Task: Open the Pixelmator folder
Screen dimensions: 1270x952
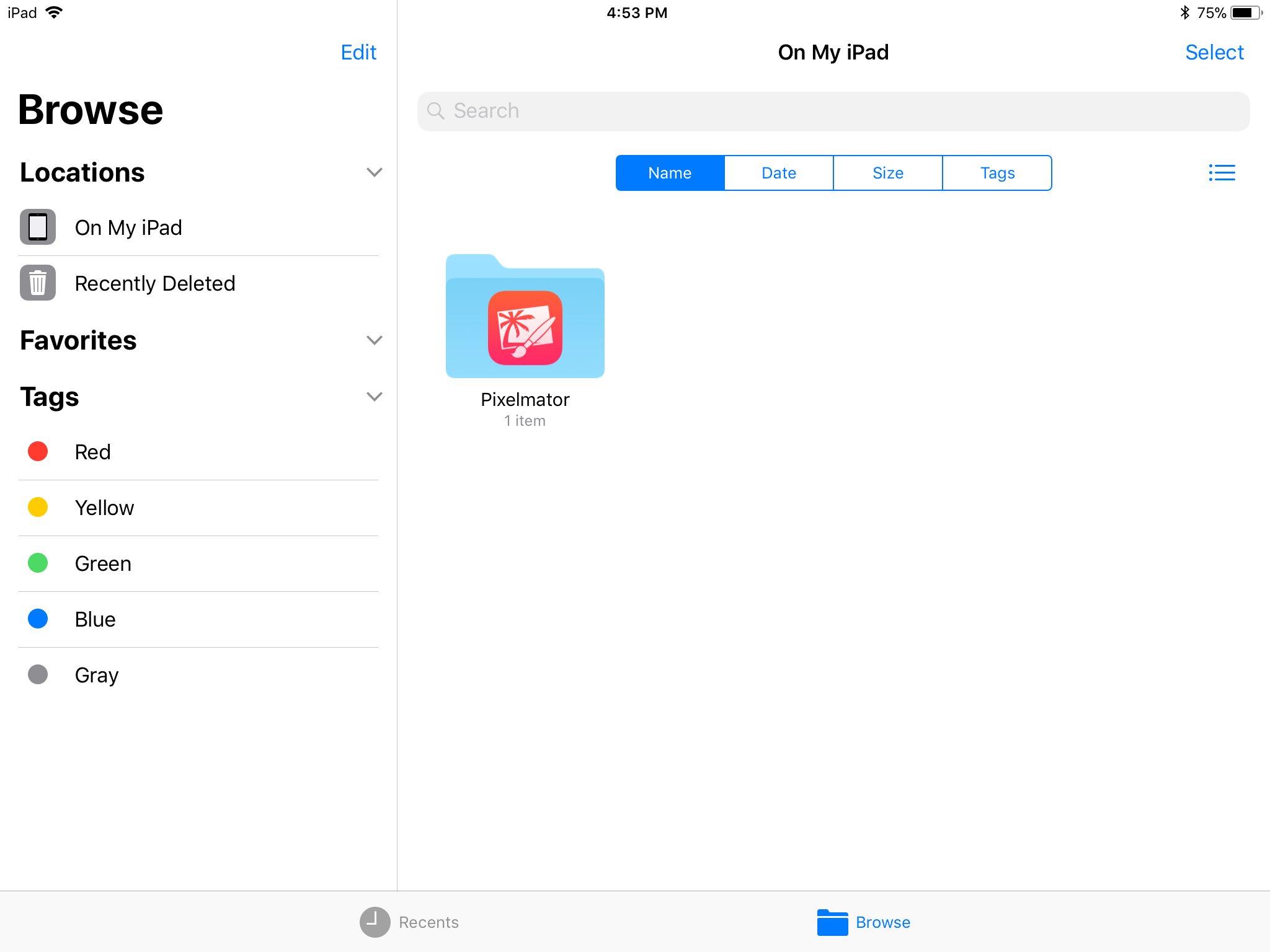Action: pyautogui.click(x=525, y=317)
